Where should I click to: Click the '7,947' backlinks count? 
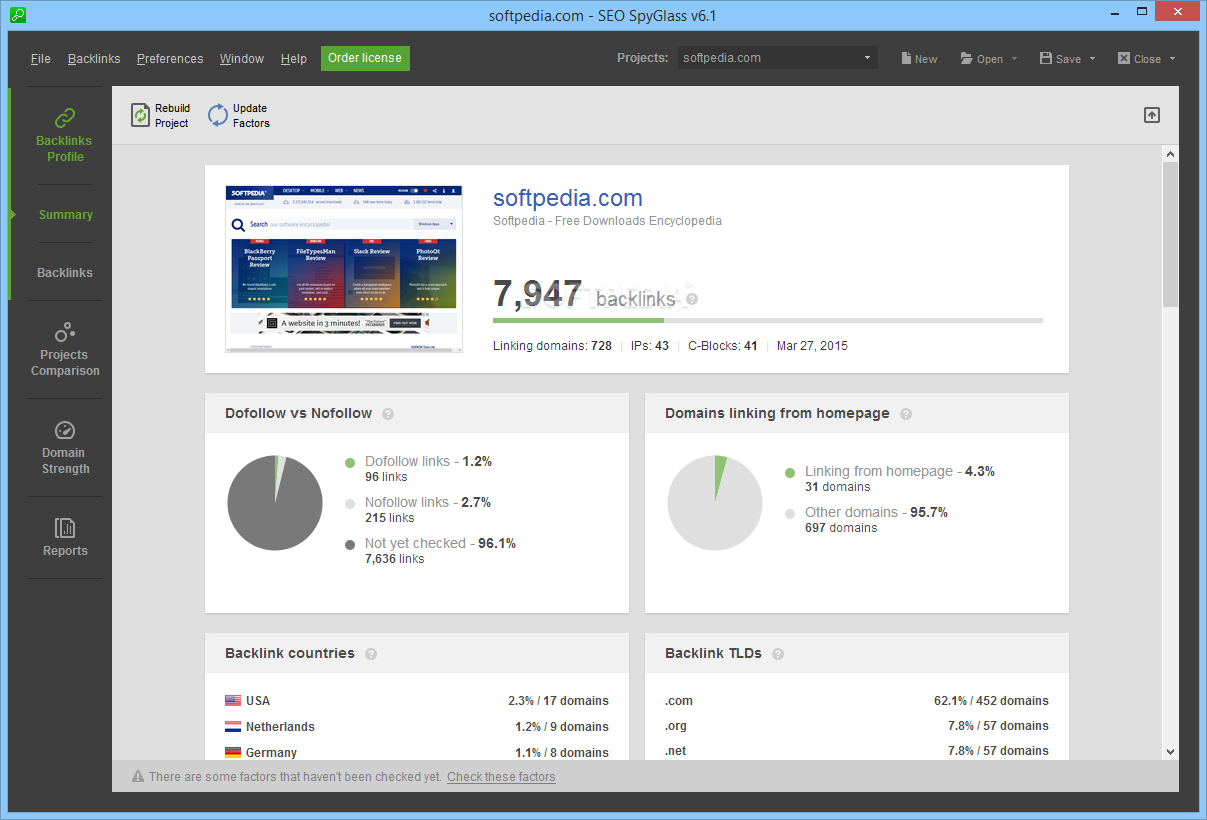pyautogui.click(x=537, y=294)
